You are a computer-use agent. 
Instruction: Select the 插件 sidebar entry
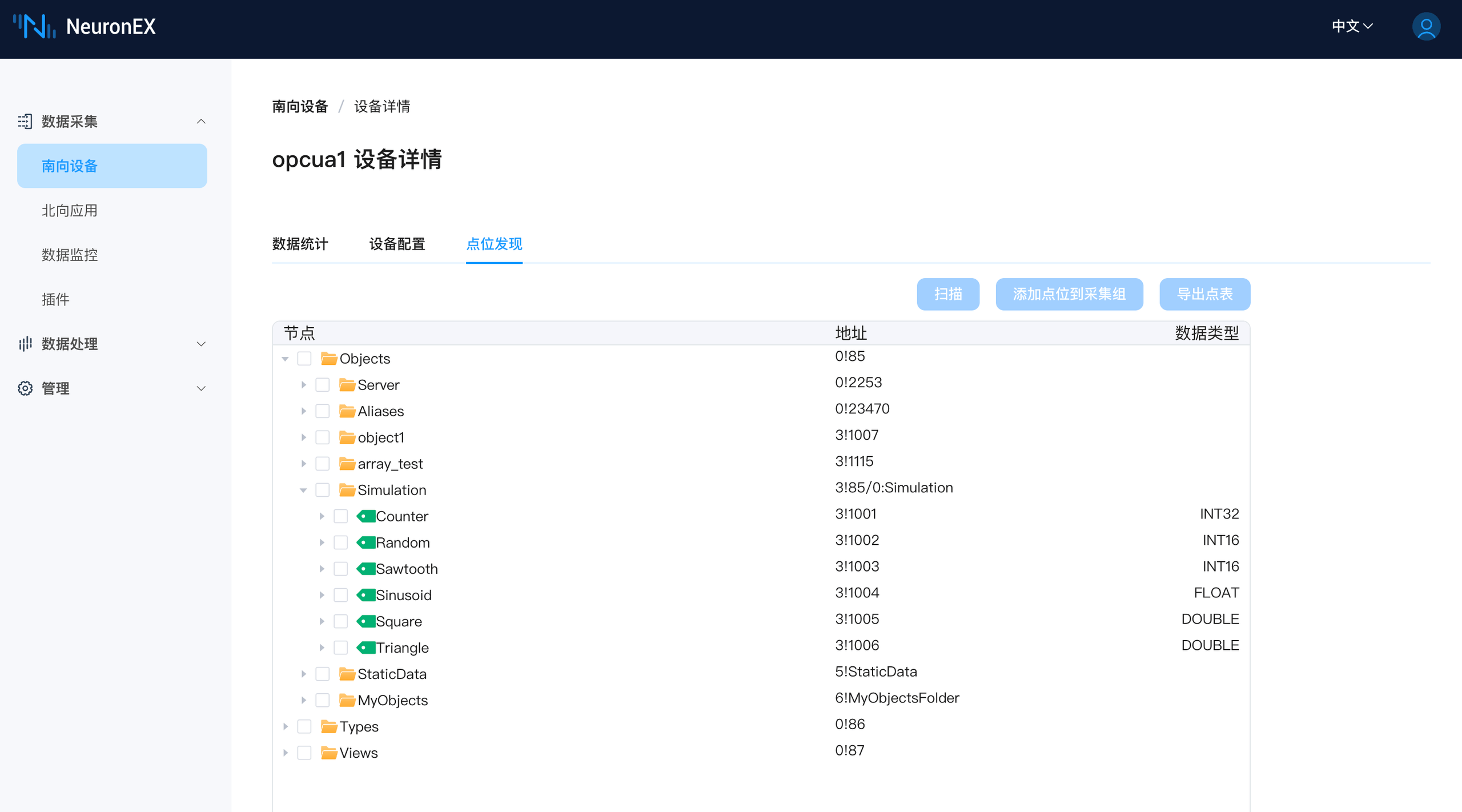pos(55,299)
